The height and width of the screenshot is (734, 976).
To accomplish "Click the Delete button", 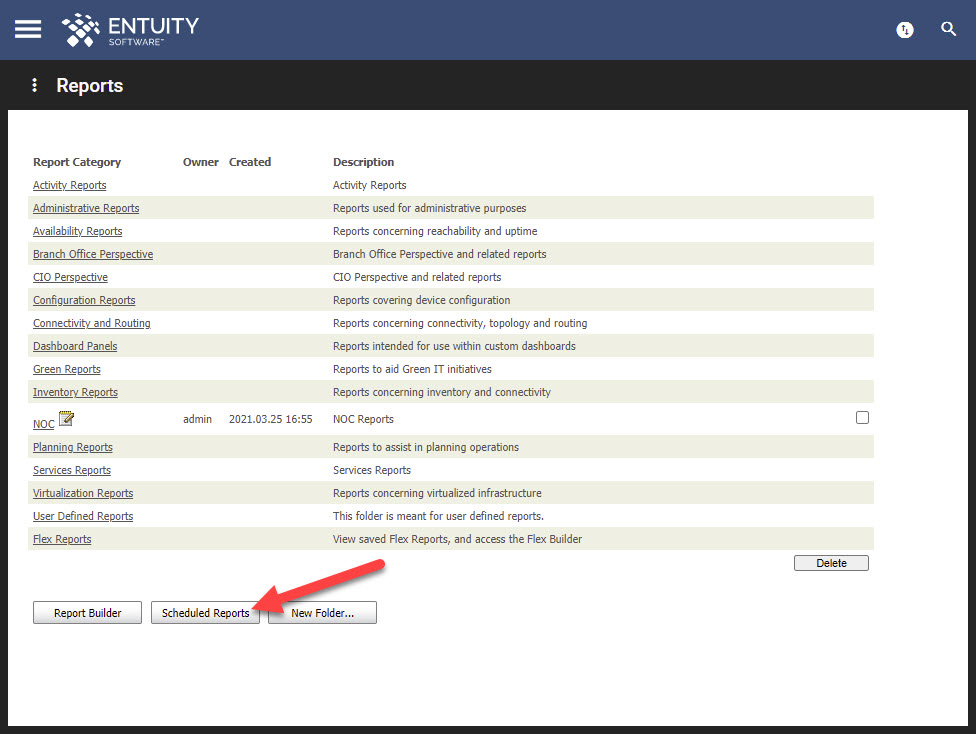I will tap(831, 563).
